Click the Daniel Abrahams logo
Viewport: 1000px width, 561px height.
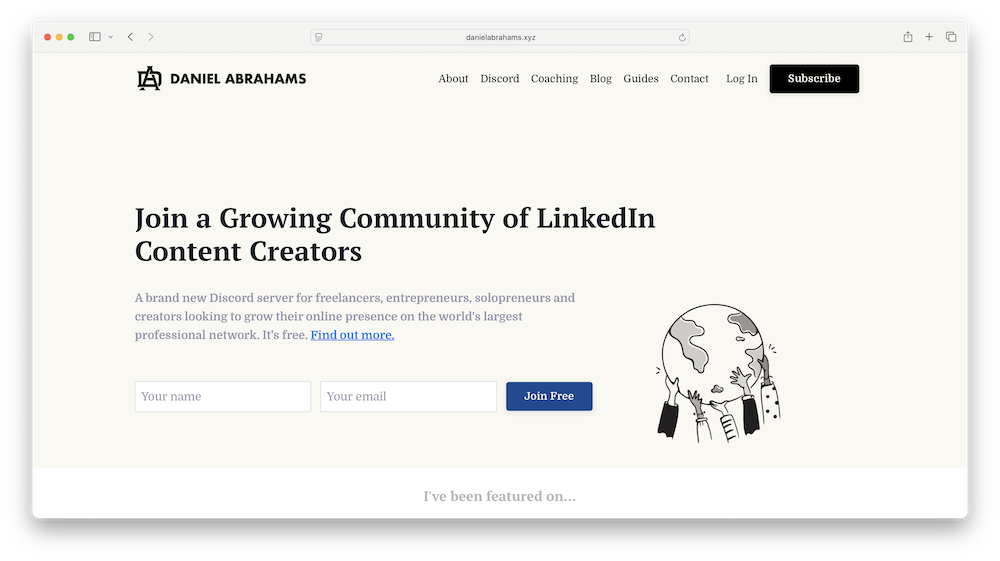coord(221,78)
